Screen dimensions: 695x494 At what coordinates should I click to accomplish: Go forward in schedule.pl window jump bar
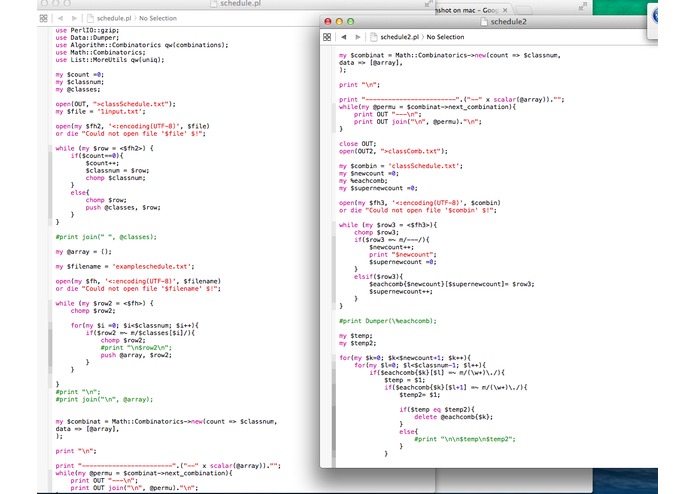coord(74,18)
